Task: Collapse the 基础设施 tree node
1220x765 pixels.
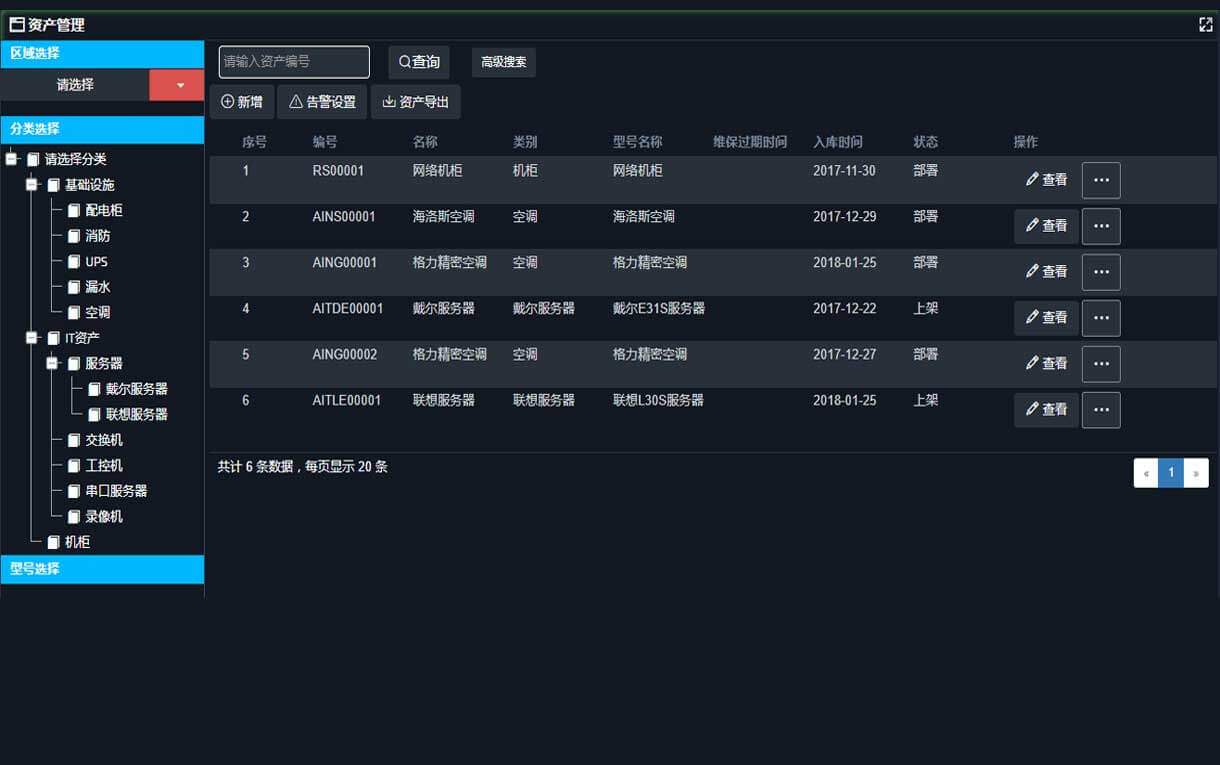Action: click(32, 185)
